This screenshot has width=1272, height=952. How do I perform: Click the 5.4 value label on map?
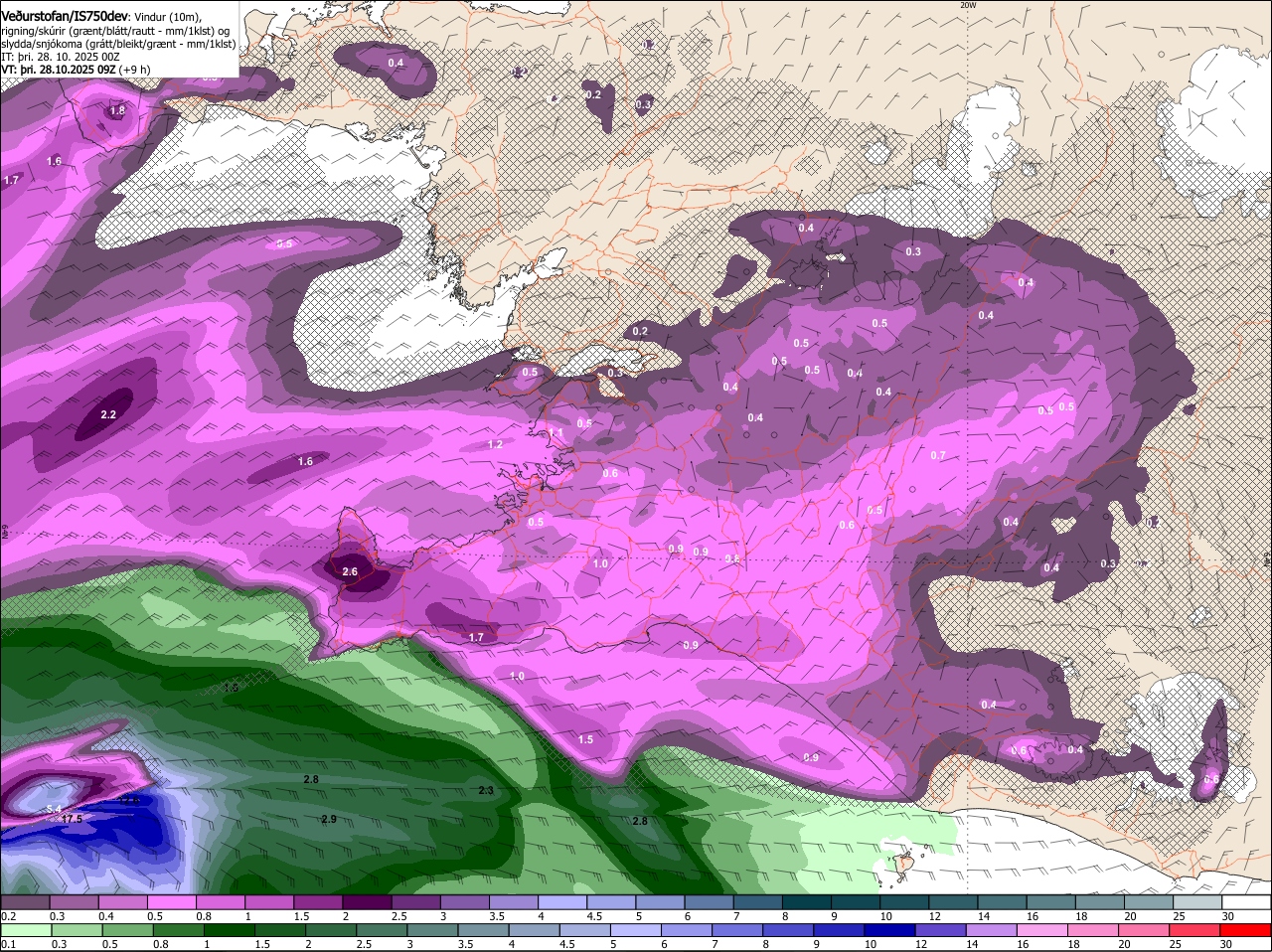55,808
